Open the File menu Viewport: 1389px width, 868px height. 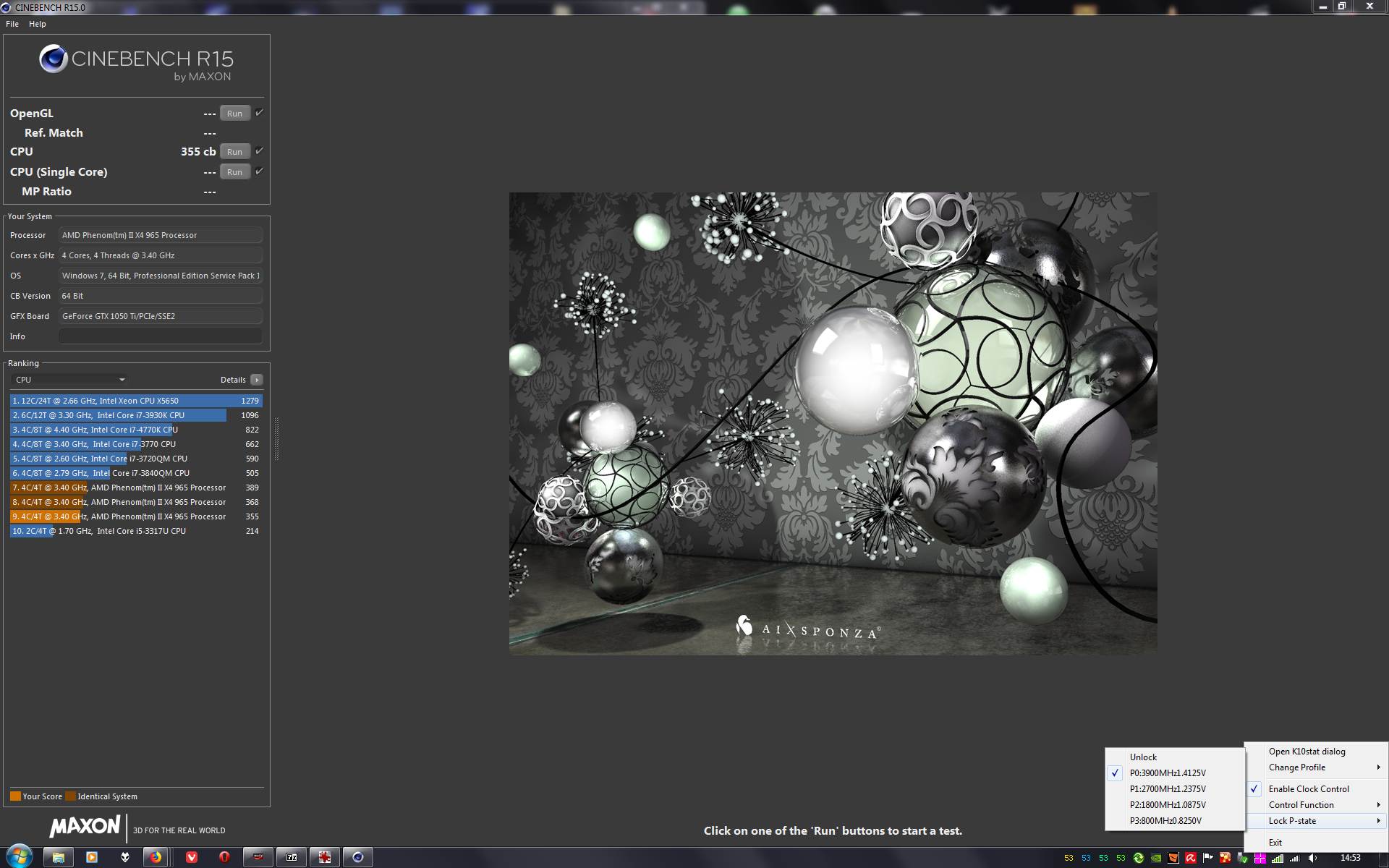pos(12,24)
